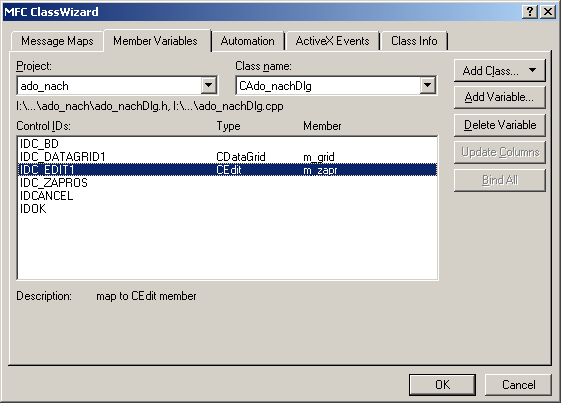
Task: Click the Update Columns button
Action: [x=499, y=152]
